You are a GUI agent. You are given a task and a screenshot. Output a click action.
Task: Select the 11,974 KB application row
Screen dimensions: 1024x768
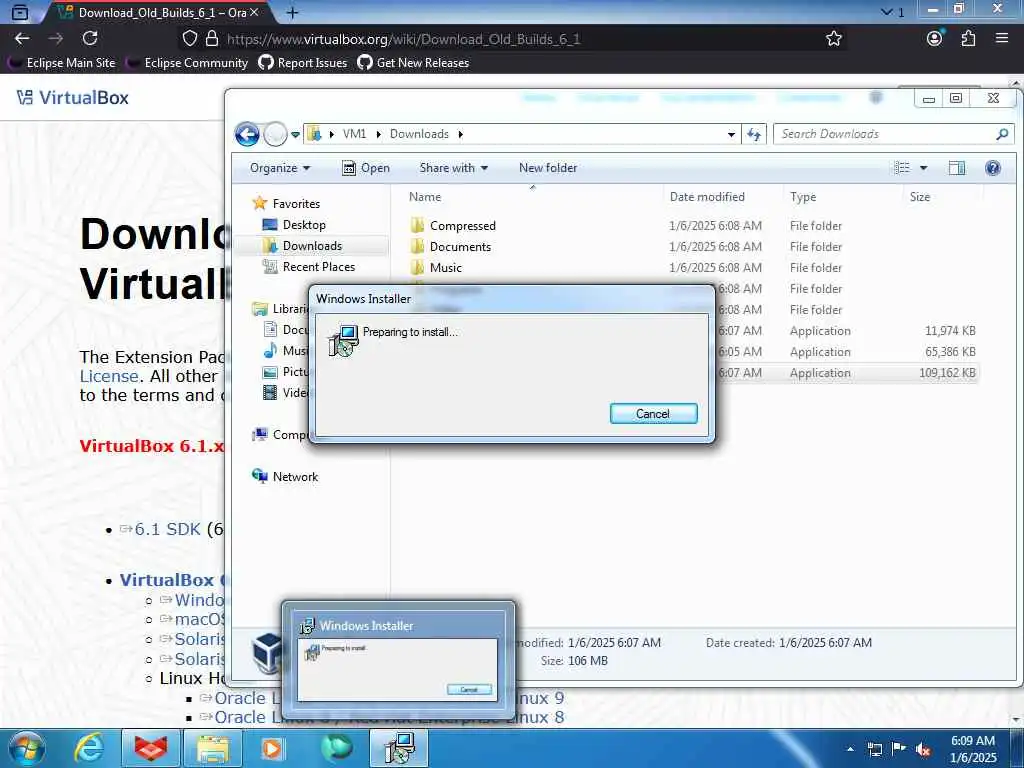(847, 331)
